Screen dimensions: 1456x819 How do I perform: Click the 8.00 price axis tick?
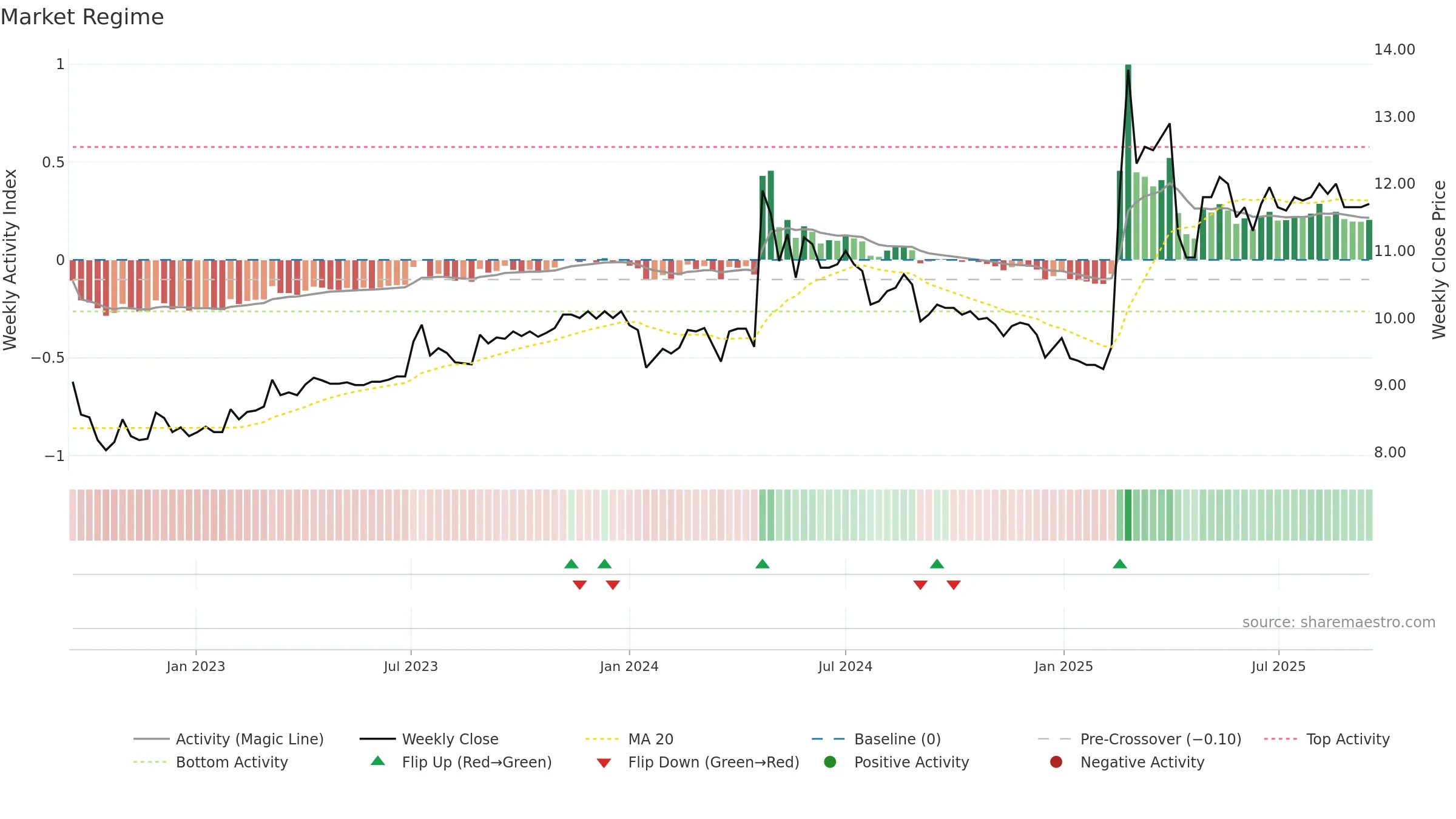(1389, 453)
